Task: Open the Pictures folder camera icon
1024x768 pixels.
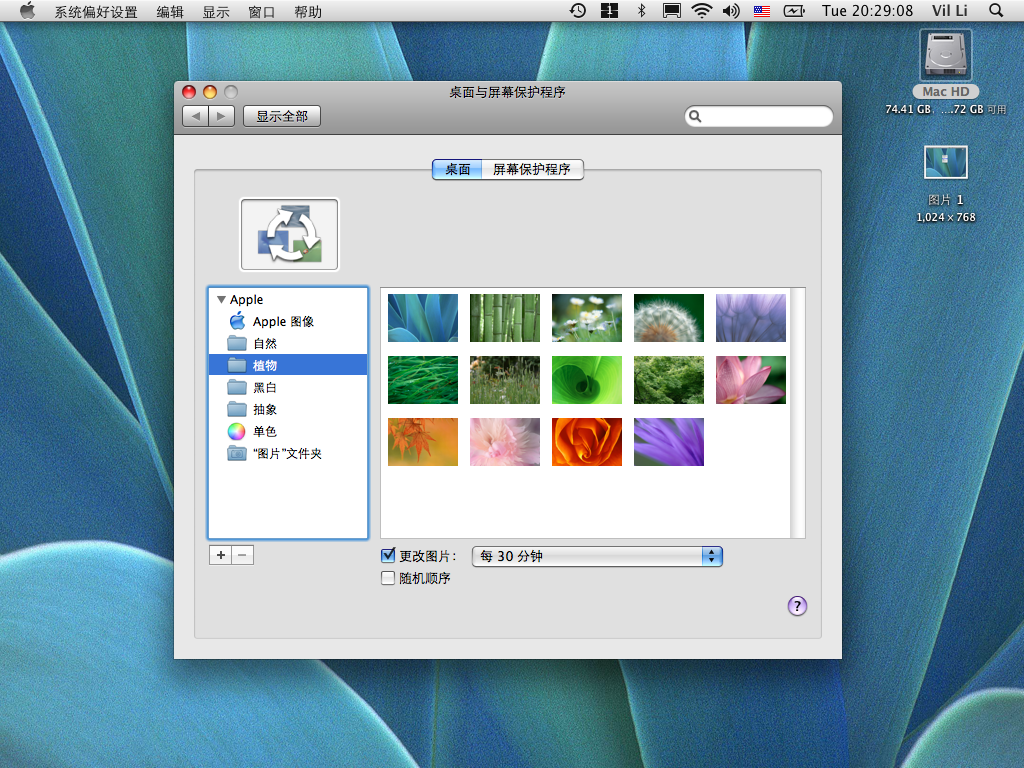Action: pyautogui.click(x=237, y=453)
